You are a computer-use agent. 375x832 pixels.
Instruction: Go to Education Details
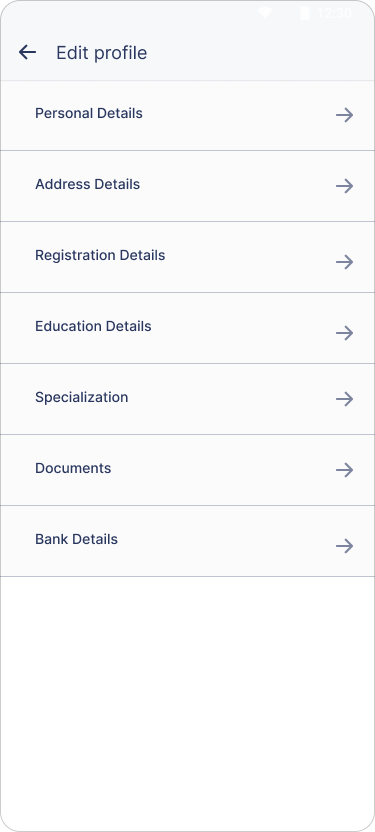[187, 328]
